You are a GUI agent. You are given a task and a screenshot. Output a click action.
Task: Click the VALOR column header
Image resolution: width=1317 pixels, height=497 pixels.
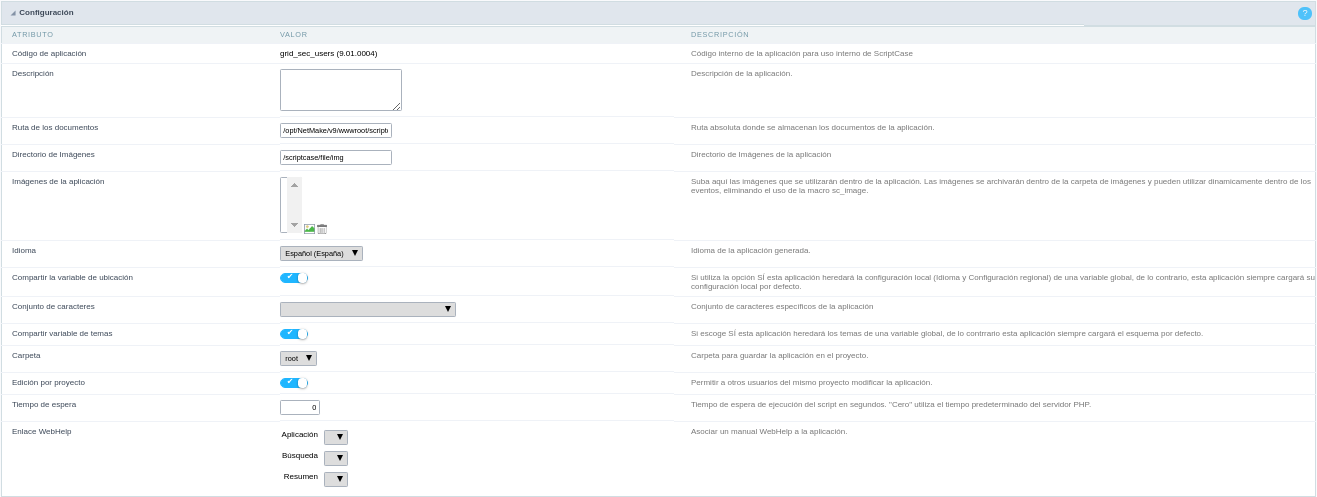pos(294,35)
